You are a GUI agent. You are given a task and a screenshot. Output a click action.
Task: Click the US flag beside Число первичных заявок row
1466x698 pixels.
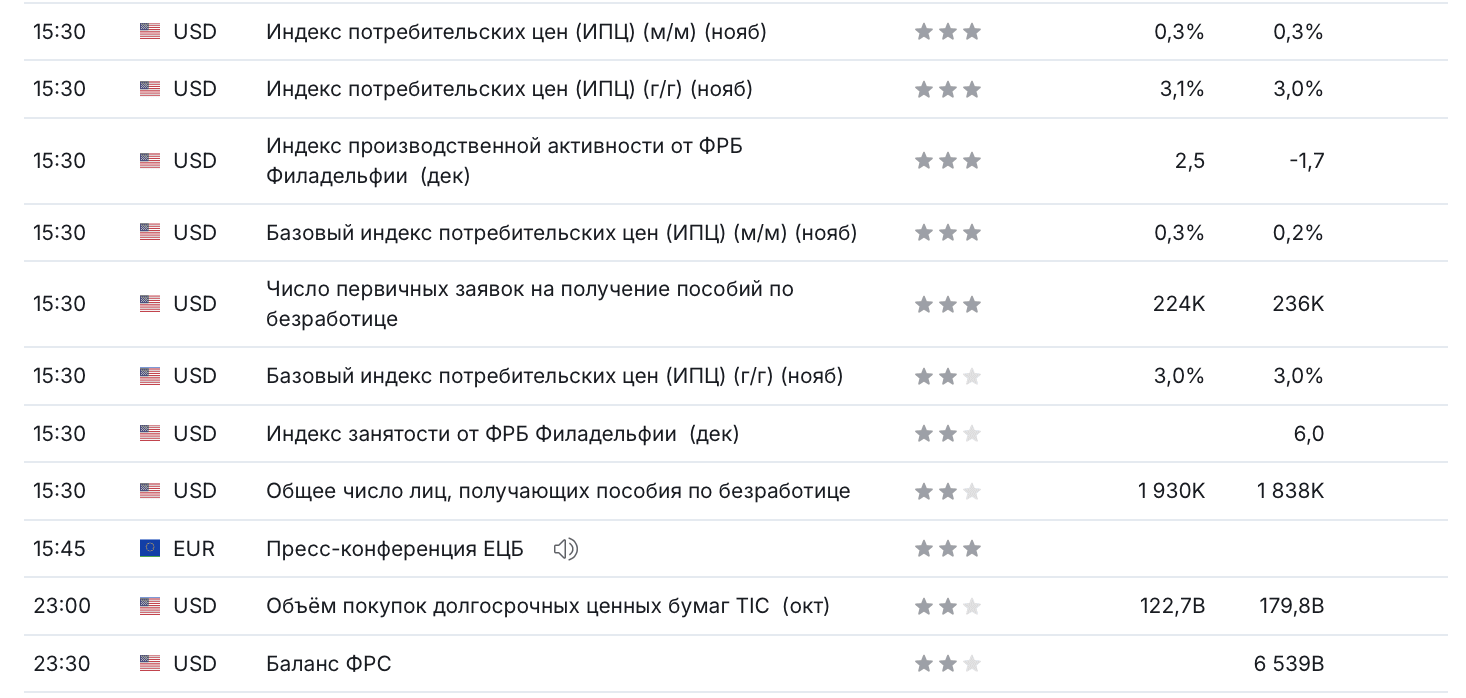pos(150,304)
